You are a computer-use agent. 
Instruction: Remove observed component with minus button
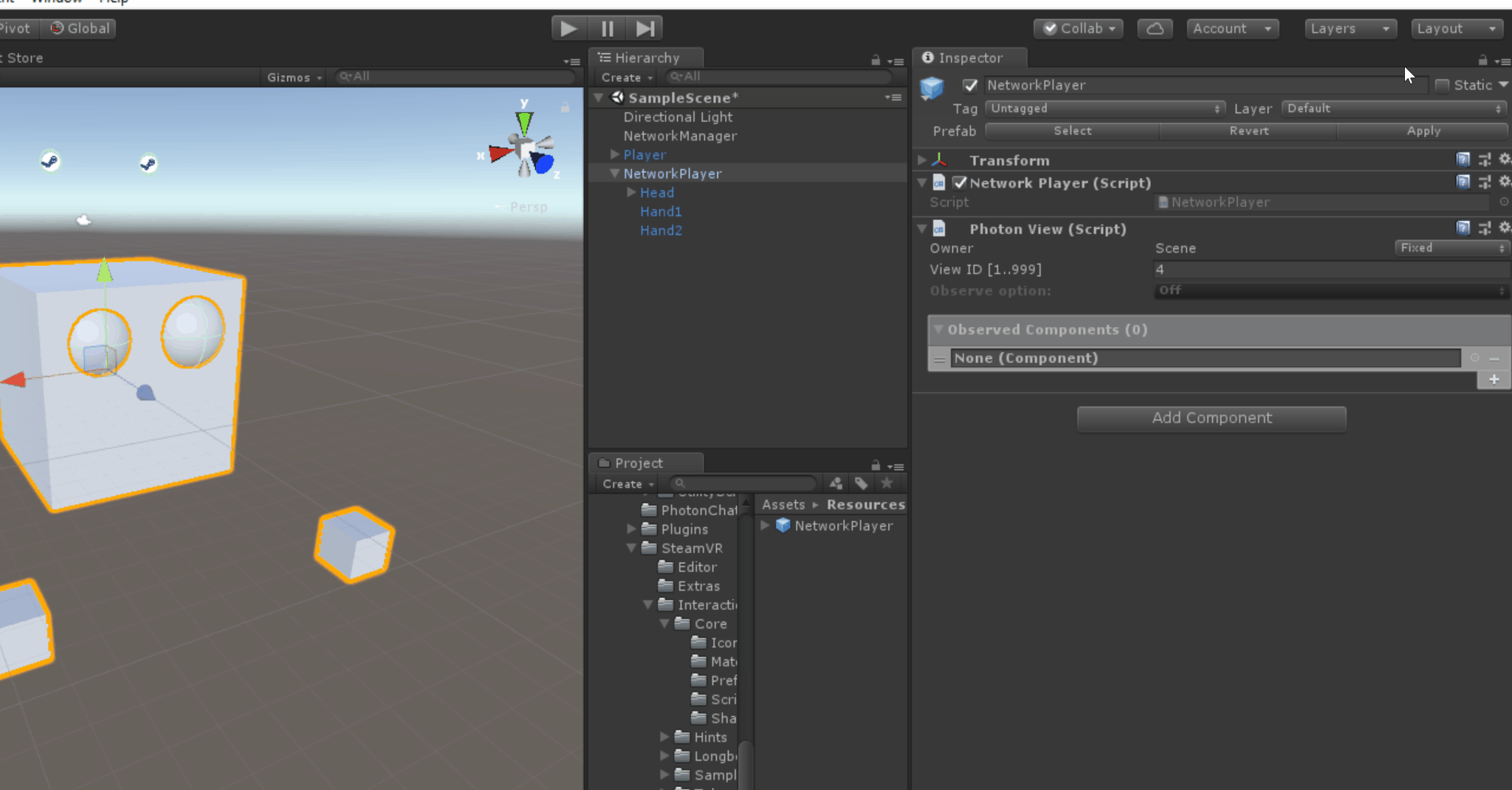click(1494, 358)
